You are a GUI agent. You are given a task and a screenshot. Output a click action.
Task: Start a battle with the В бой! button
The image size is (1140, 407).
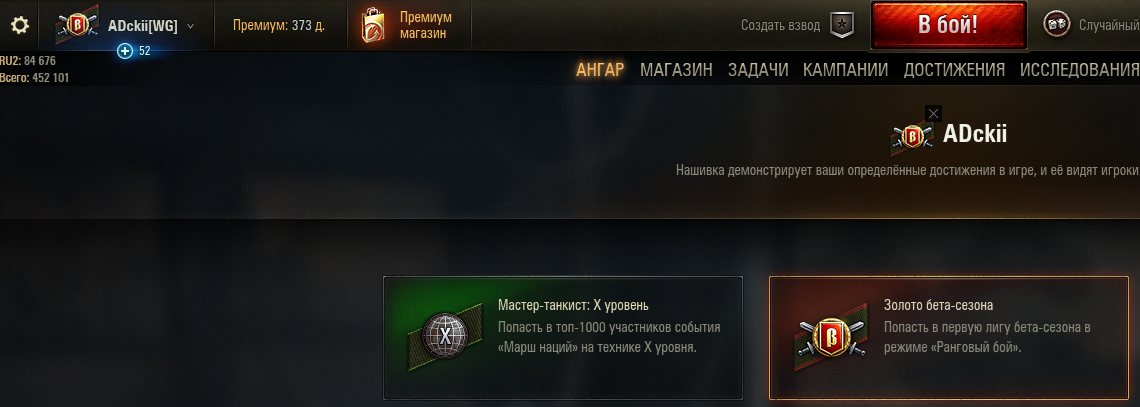[948, 25]
